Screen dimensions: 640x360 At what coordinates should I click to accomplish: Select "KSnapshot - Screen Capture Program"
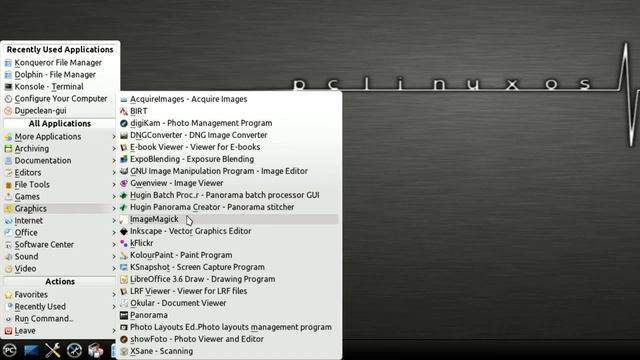click(229, 267)
